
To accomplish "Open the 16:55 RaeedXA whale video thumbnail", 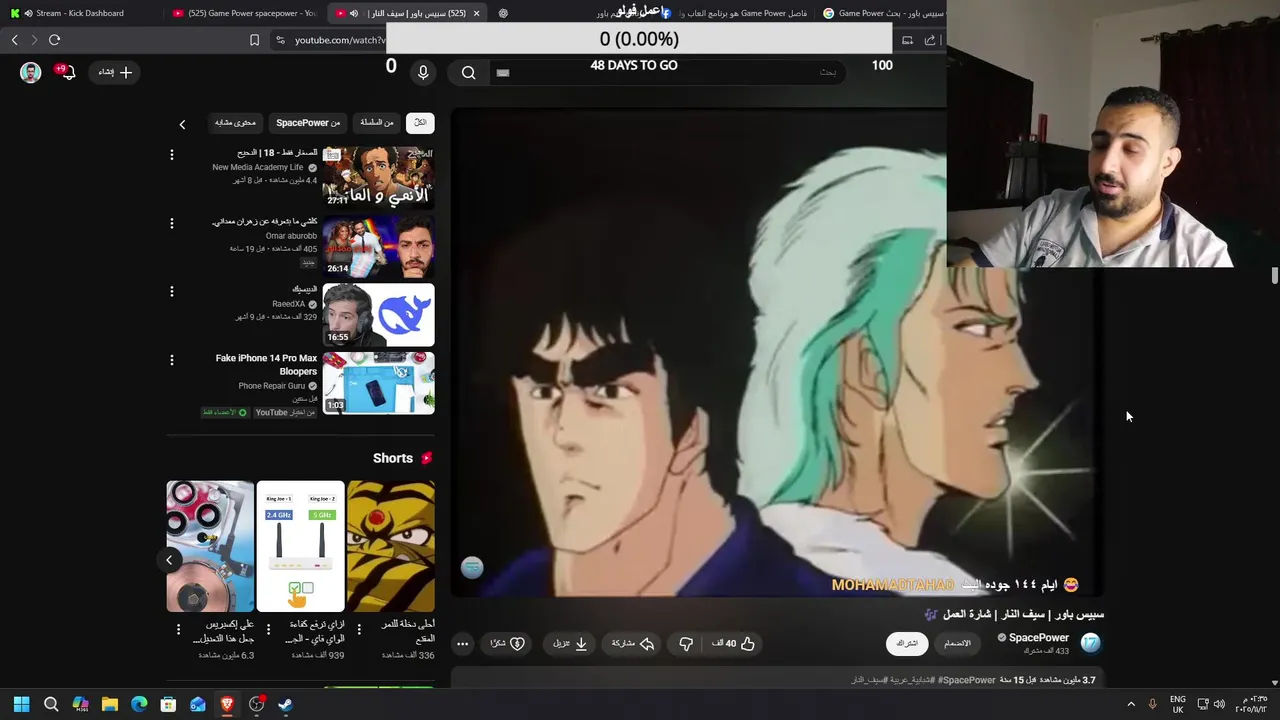I will 378,314.
